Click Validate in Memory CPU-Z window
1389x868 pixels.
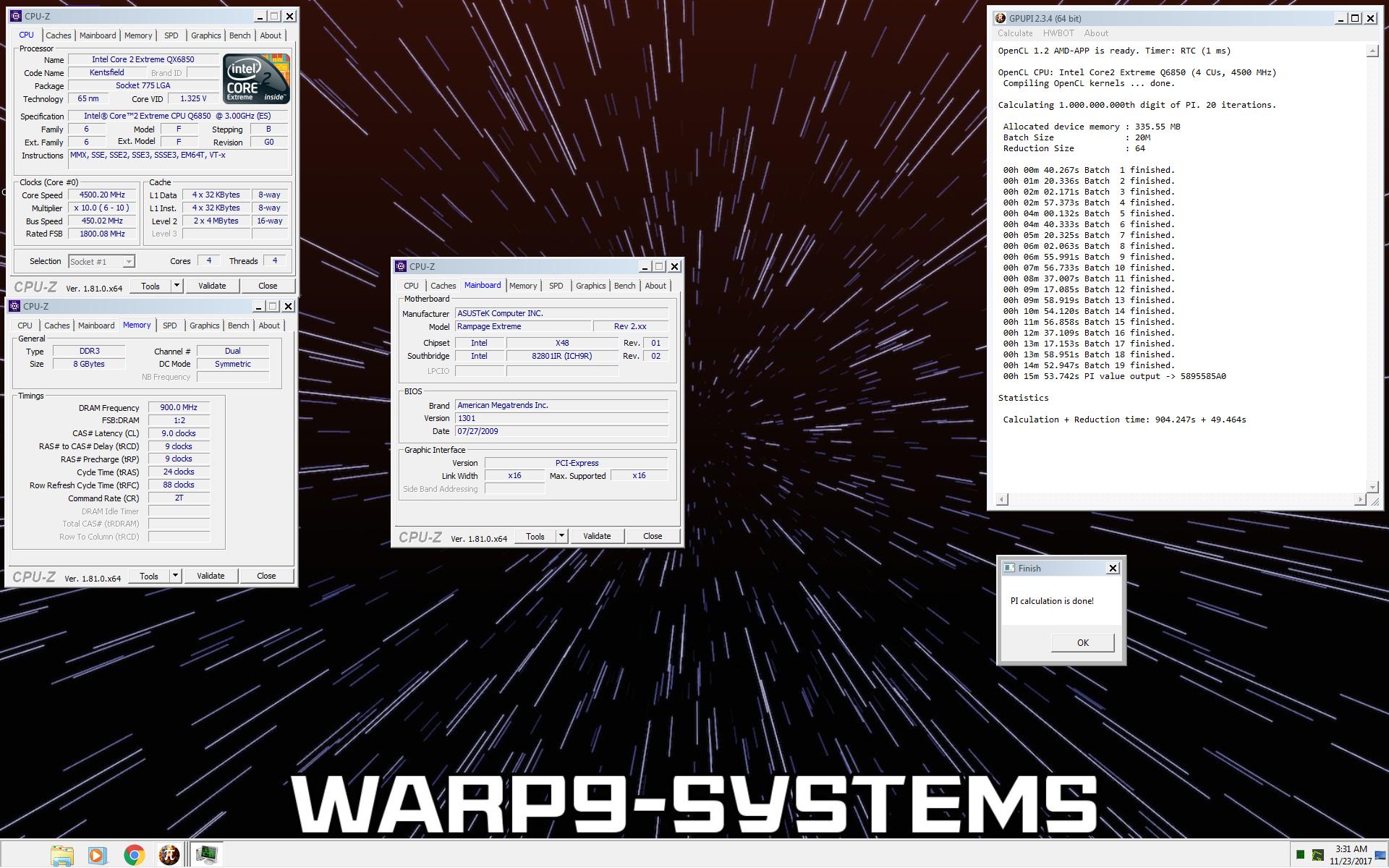(211, 576)
